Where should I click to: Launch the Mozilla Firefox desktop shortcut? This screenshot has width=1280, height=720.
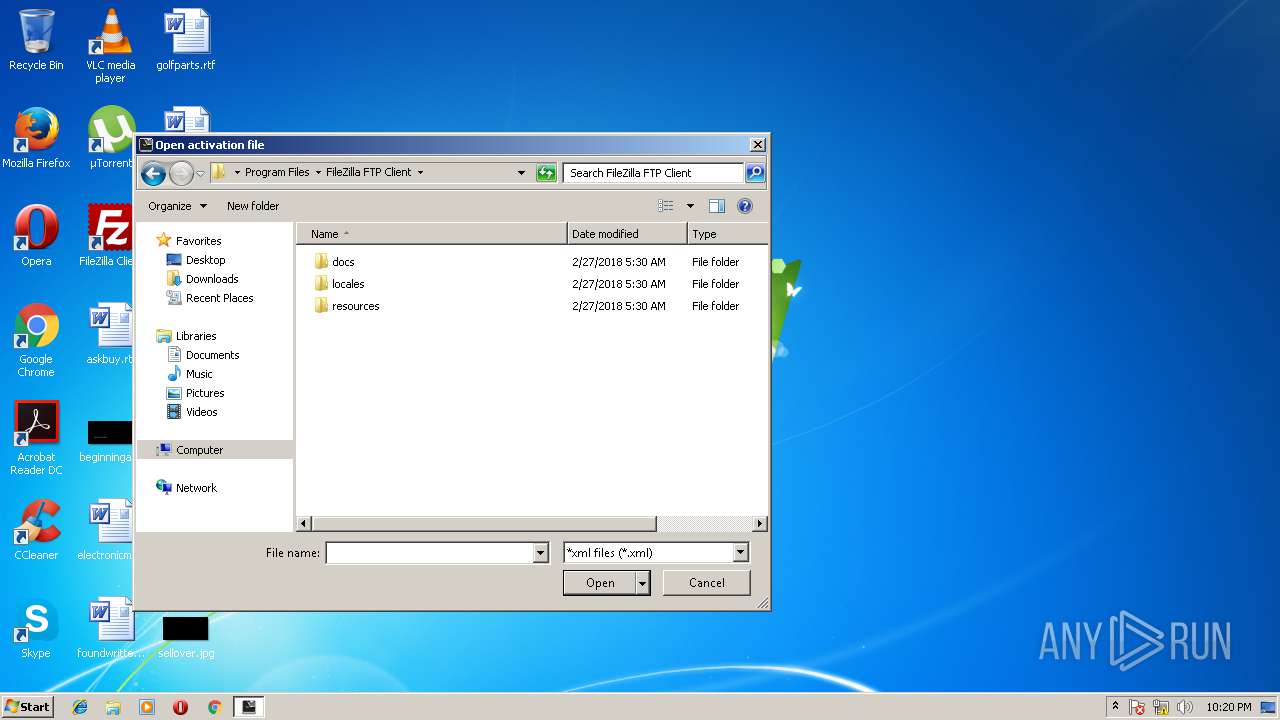36,138
